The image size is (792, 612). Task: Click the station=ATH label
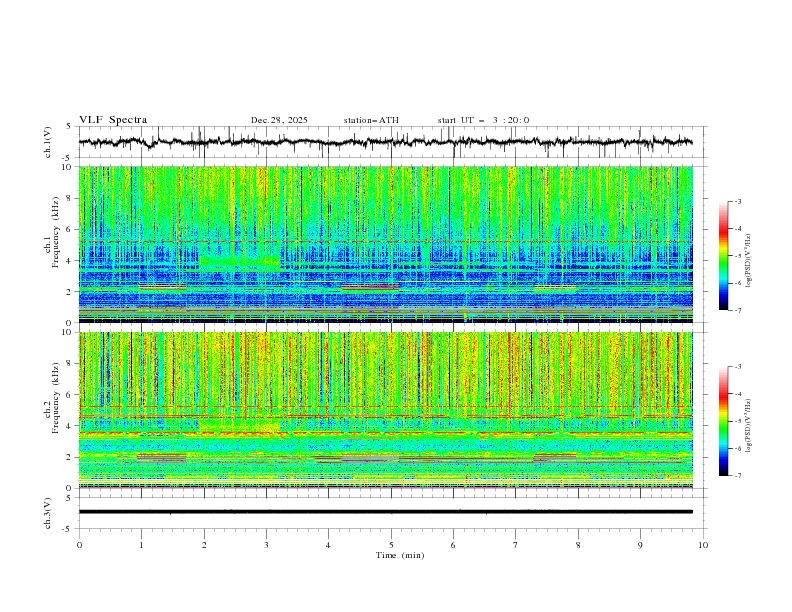pyautogui.click(x=371, y=120)
